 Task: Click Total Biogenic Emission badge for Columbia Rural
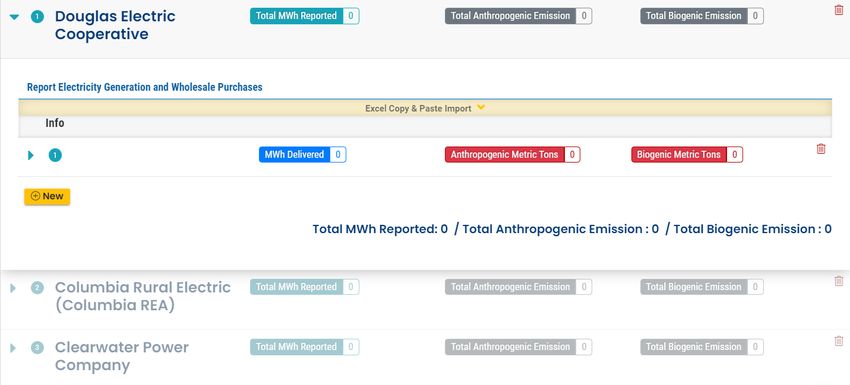click(x=701, y=287)
